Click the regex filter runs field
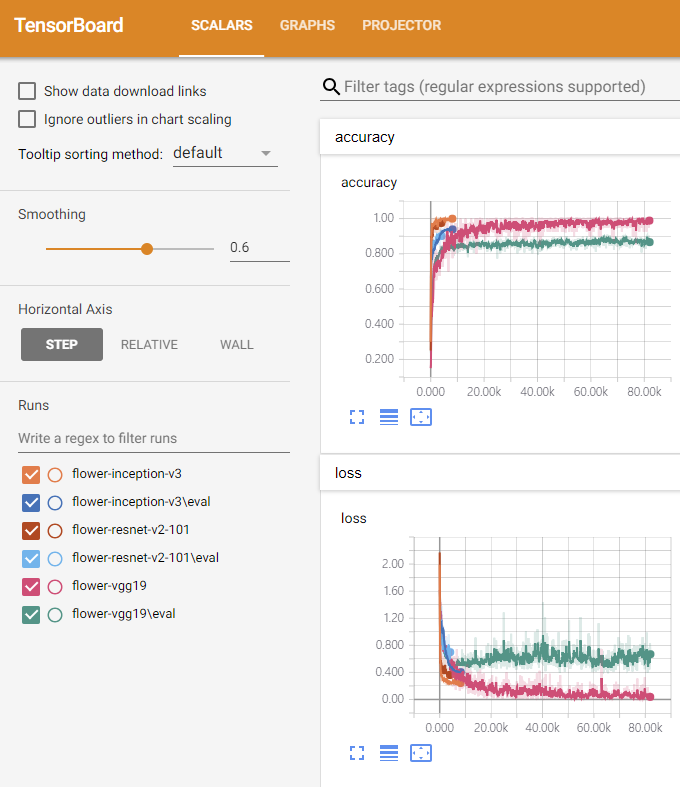Screen dimensions: 680x787 pos(154,439)
